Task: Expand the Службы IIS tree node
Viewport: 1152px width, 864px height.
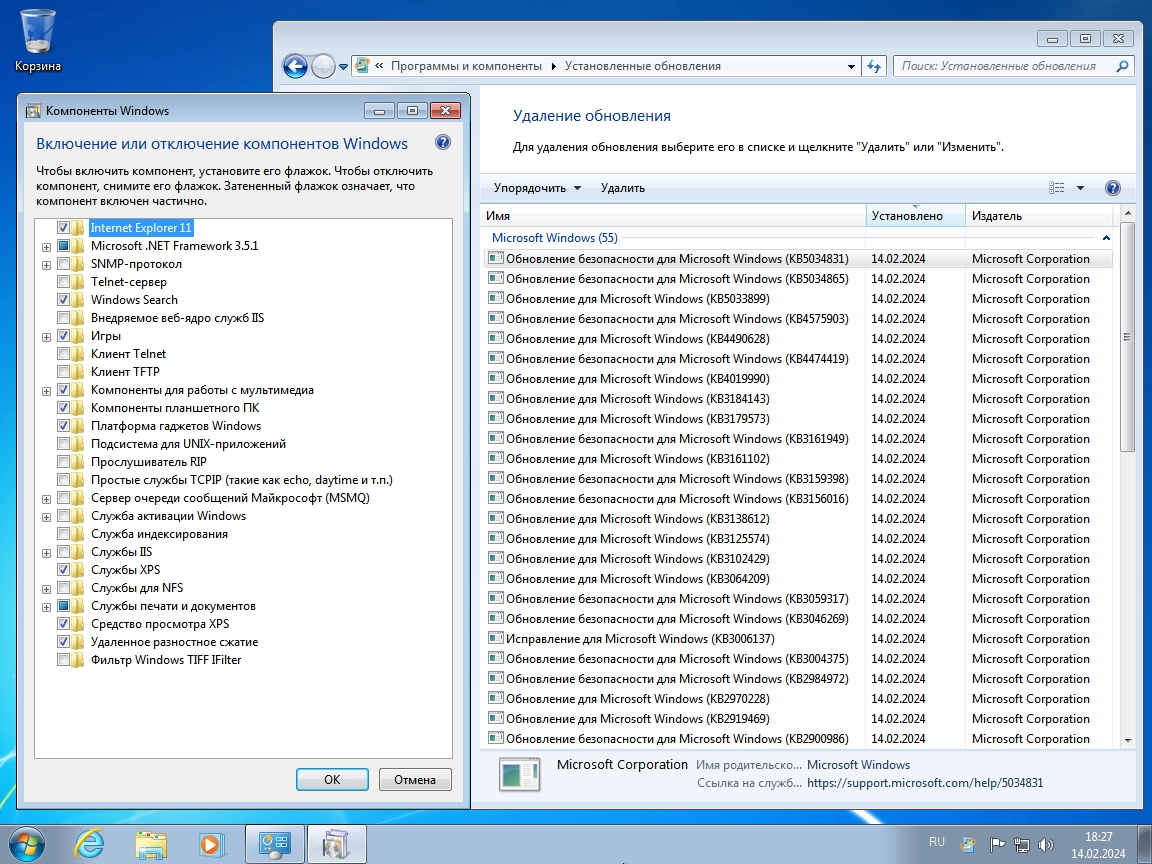Action: point(46,552)
